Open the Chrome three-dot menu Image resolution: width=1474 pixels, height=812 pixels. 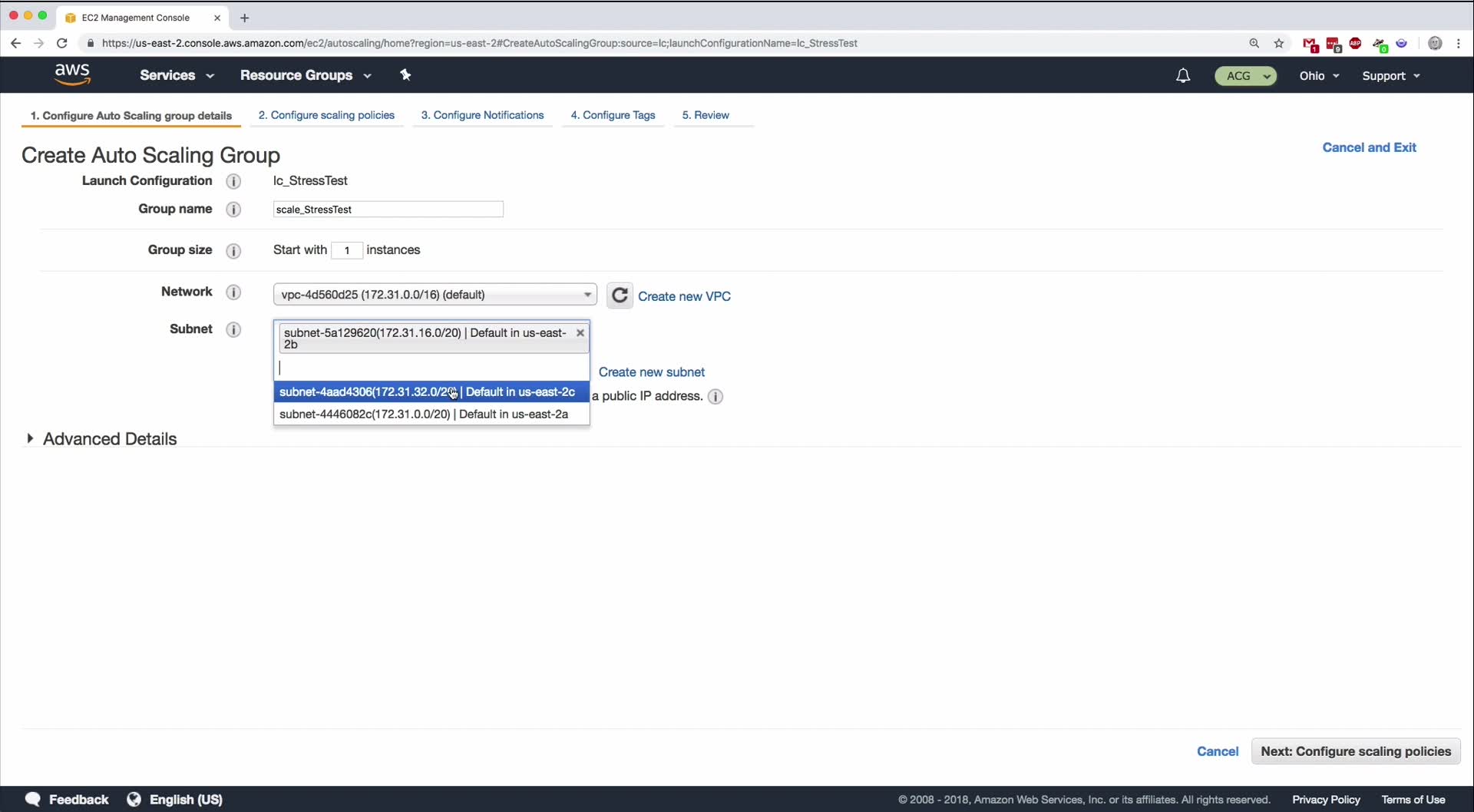(x=1459, y=44)
